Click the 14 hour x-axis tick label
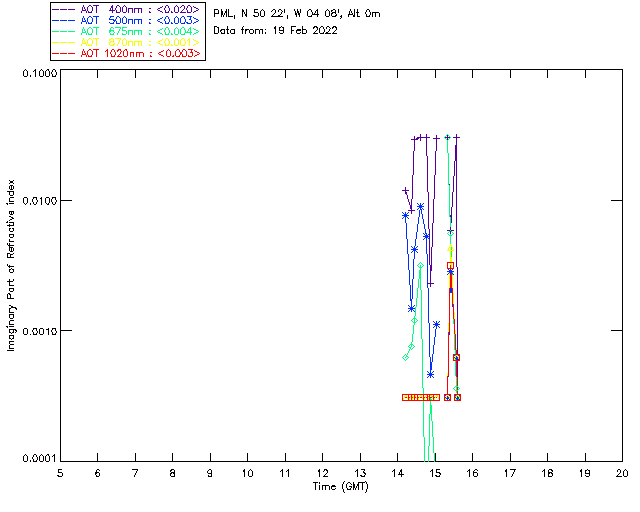Viewport: 640px width, 512px height. [398, 474]
